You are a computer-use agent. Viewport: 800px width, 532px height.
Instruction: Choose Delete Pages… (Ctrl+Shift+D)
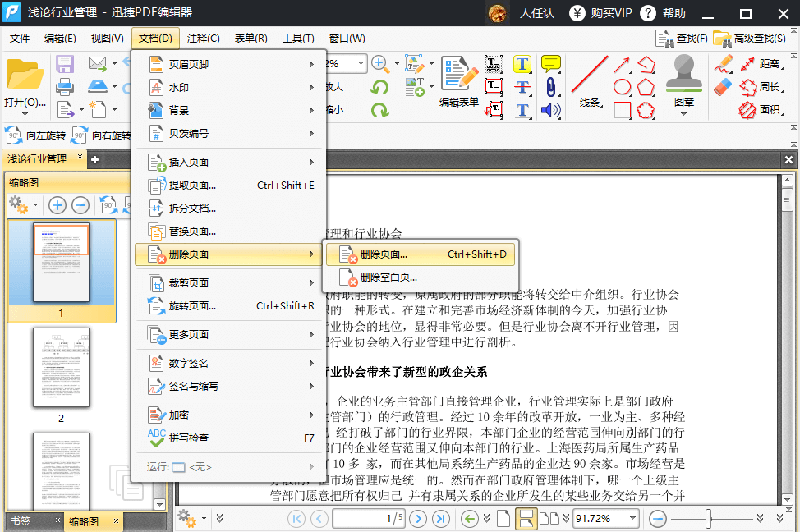[420, 254]
